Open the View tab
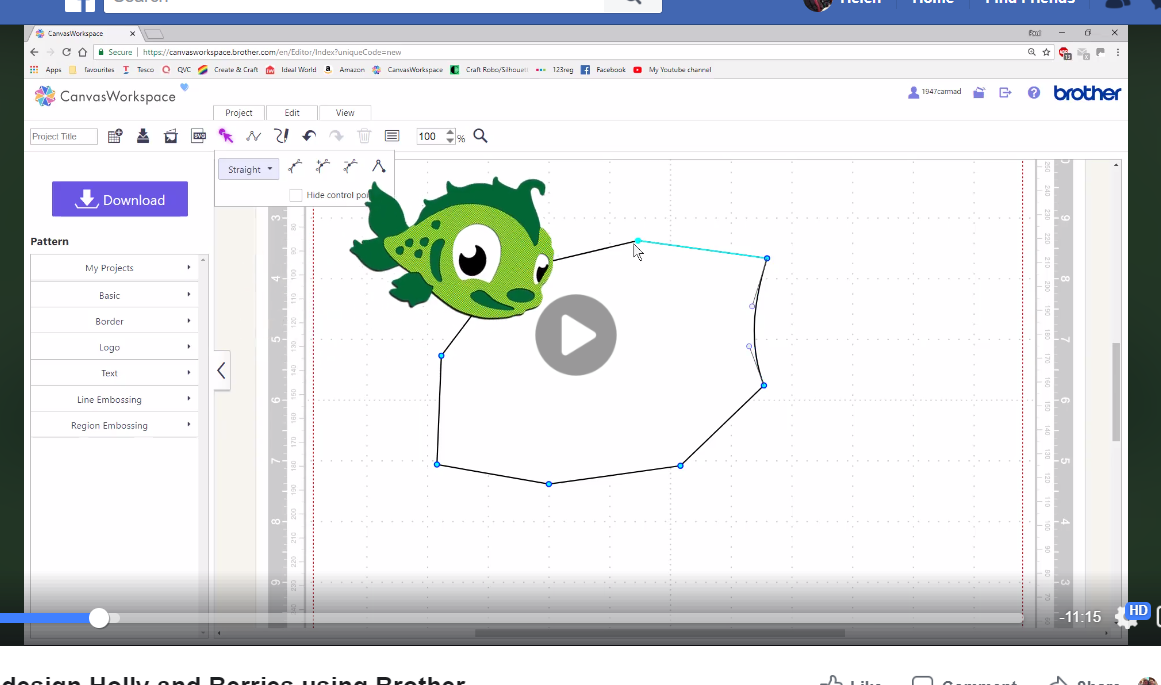This screenshot has height=685, width=1161. click(345, 113)
